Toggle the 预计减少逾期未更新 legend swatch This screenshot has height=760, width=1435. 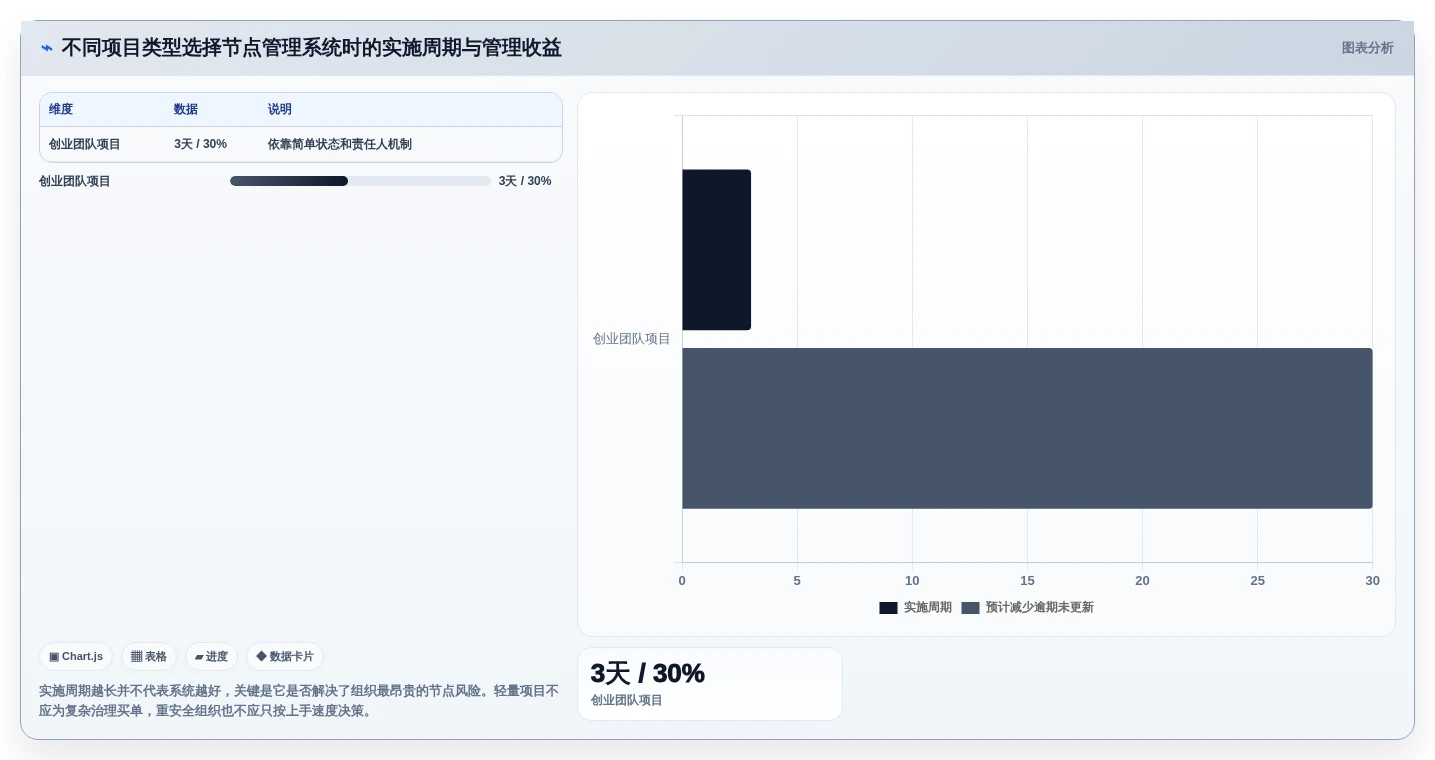pos(970,608)
